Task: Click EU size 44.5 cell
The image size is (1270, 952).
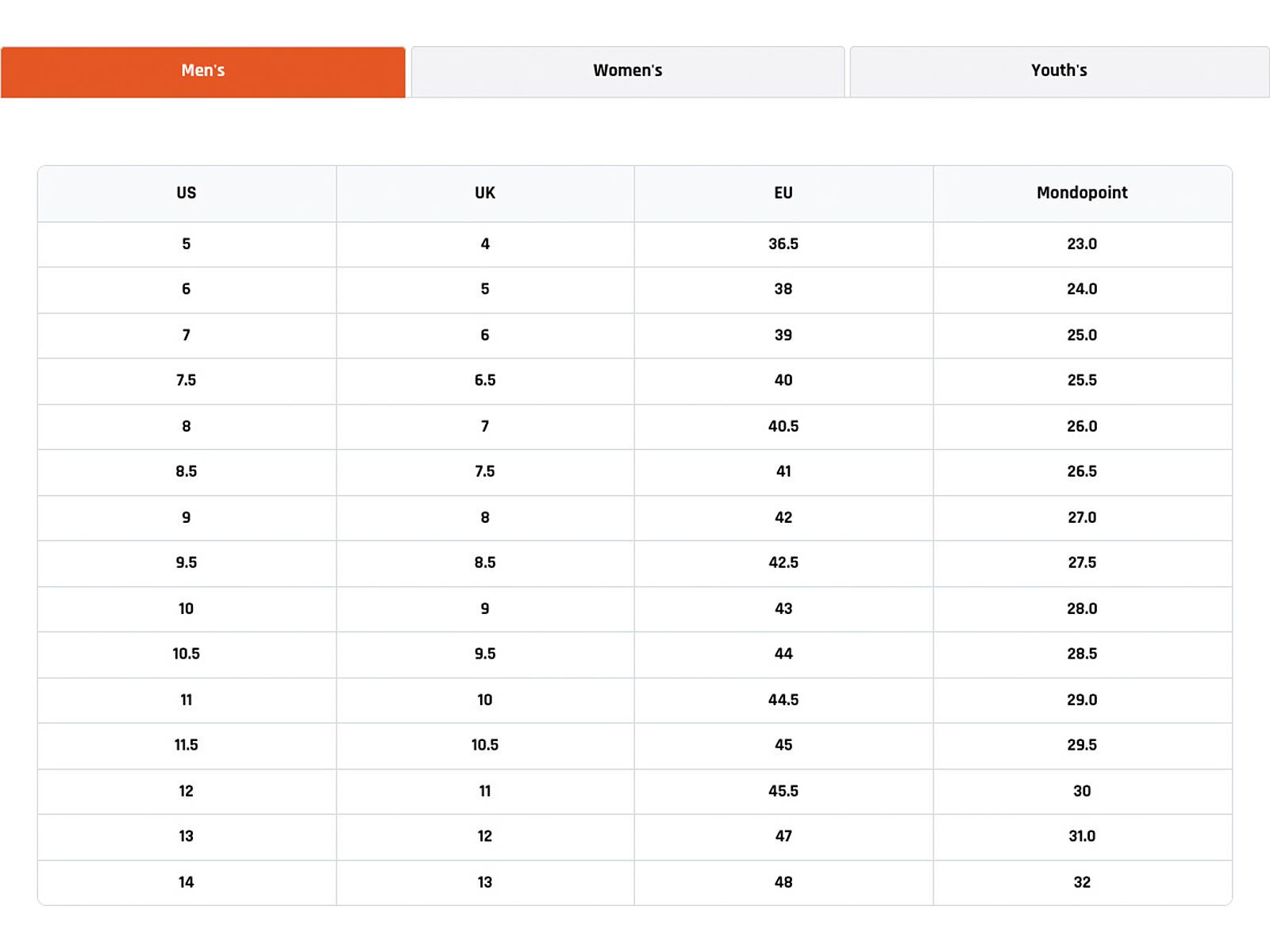Action: tap(783, 700)
